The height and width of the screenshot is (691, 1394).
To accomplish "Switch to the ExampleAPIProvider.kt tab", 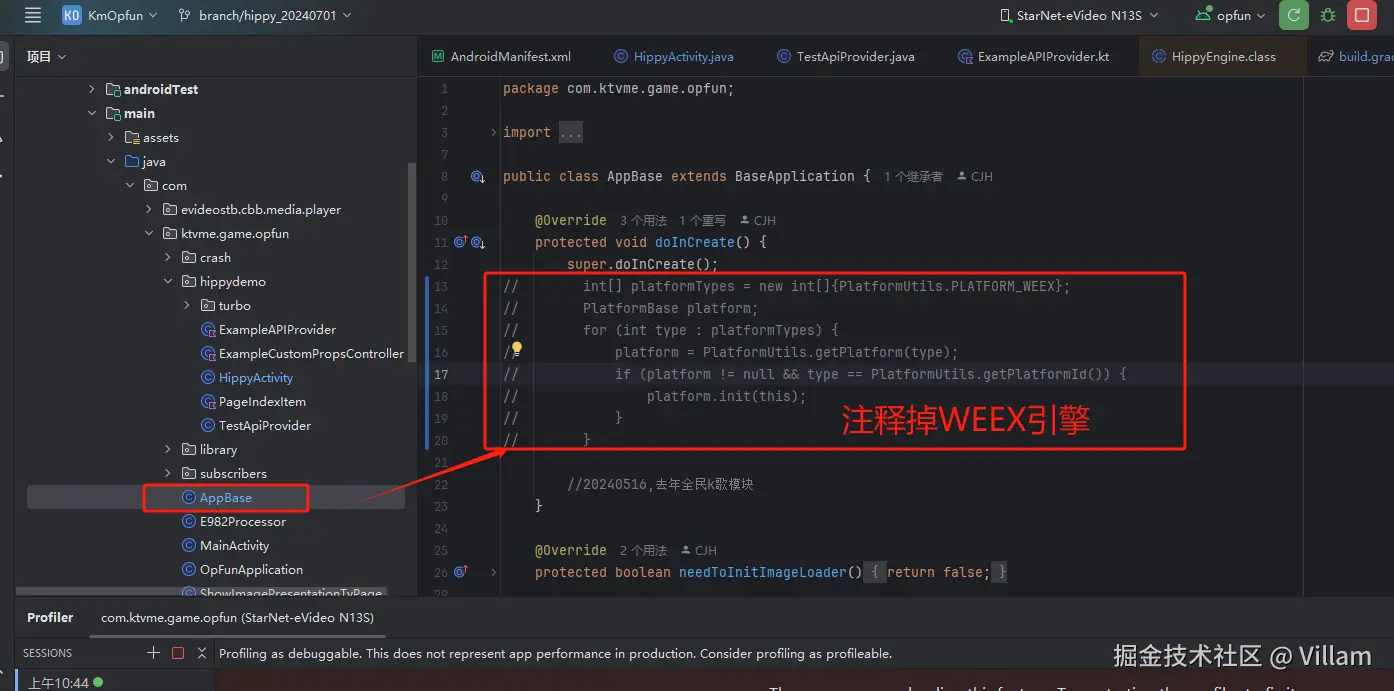I will coord(1033,56).
